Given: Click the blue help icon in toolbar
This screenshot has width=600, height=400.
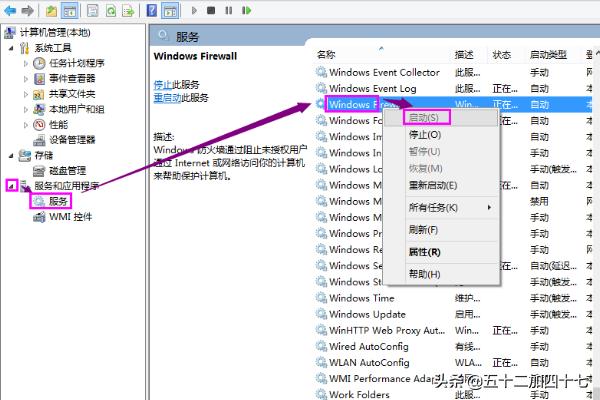Looking at the screenshot, I should pos(152,11).
